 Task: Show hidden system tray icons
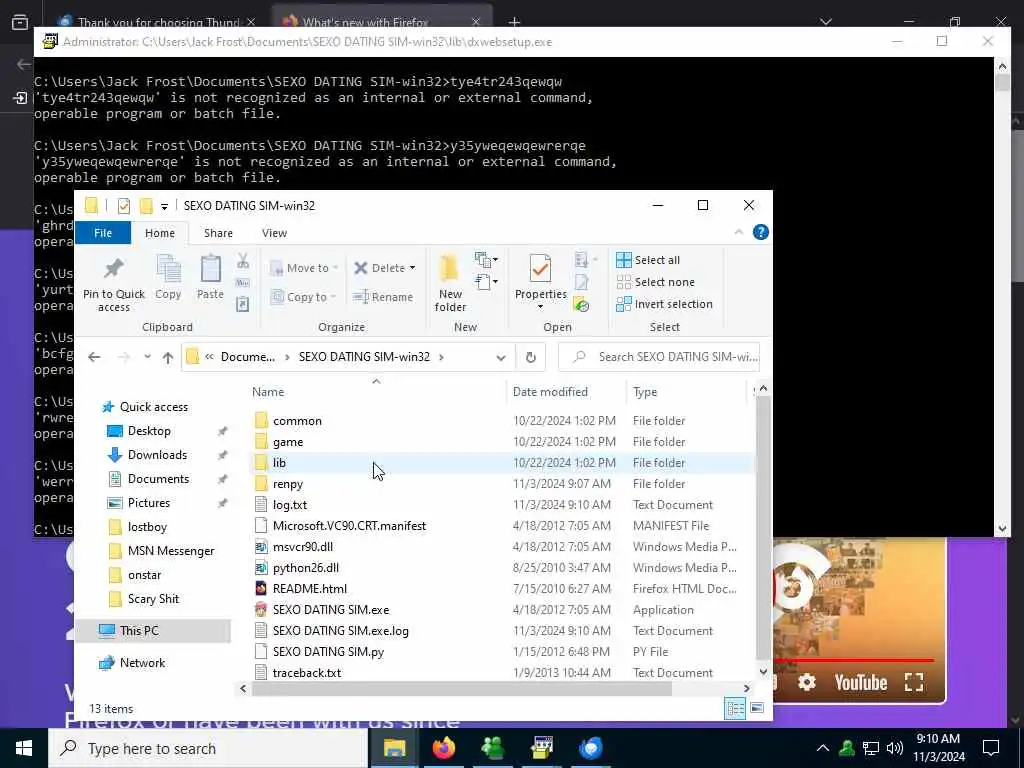pos(823,748)
